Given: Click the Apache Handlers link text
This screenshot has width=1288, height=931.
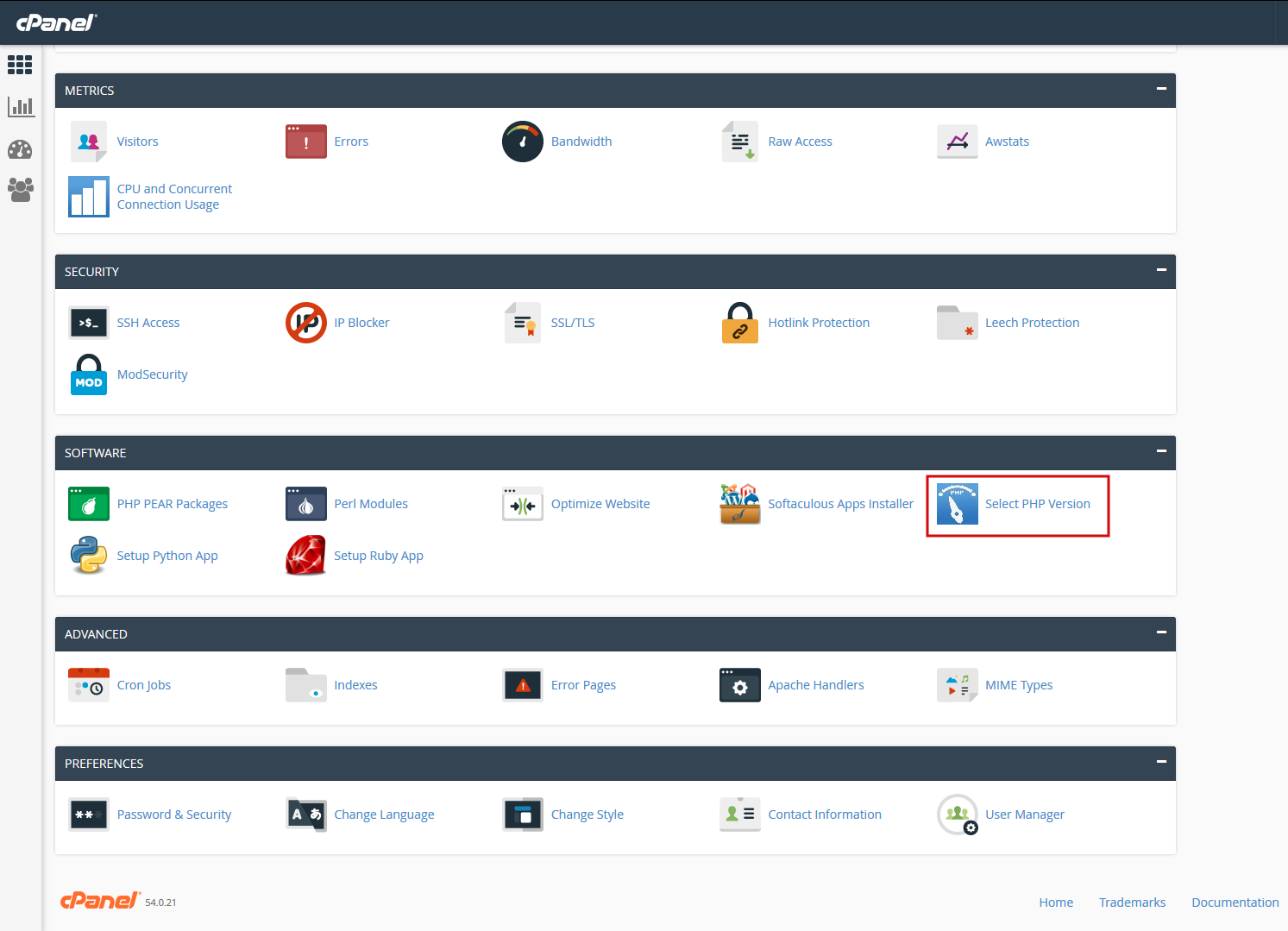Looking at the screenshot, I should [x=816, y=685].
